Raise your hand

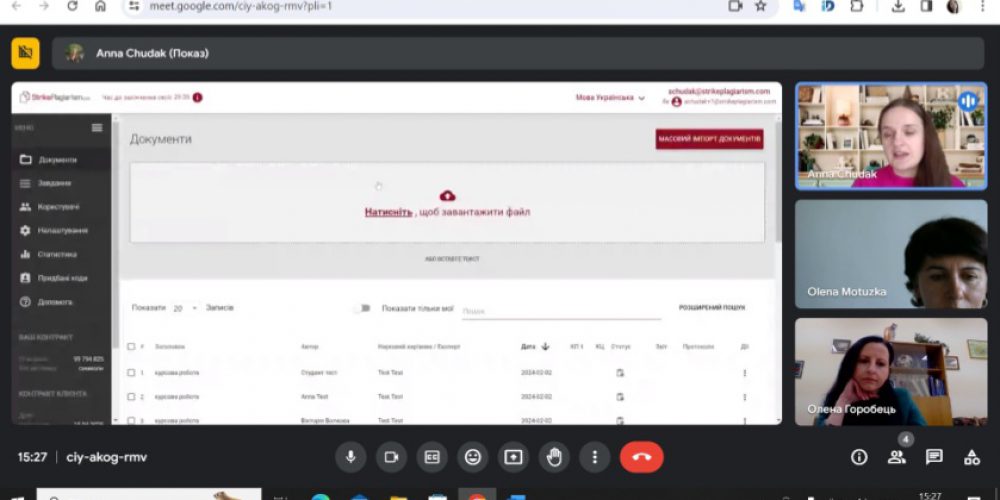click(x=554, y=457)
